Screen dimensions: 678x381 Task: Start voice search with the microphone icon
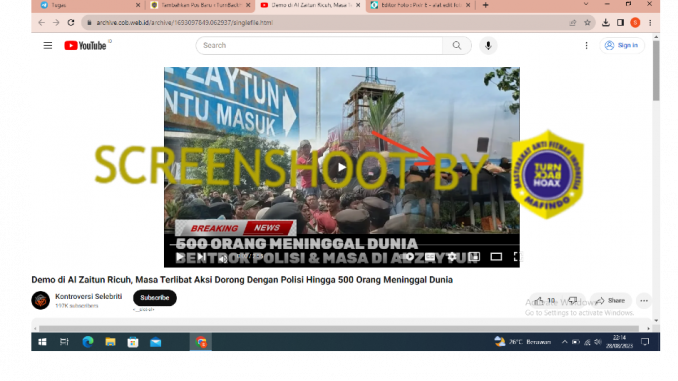(488, 45)
